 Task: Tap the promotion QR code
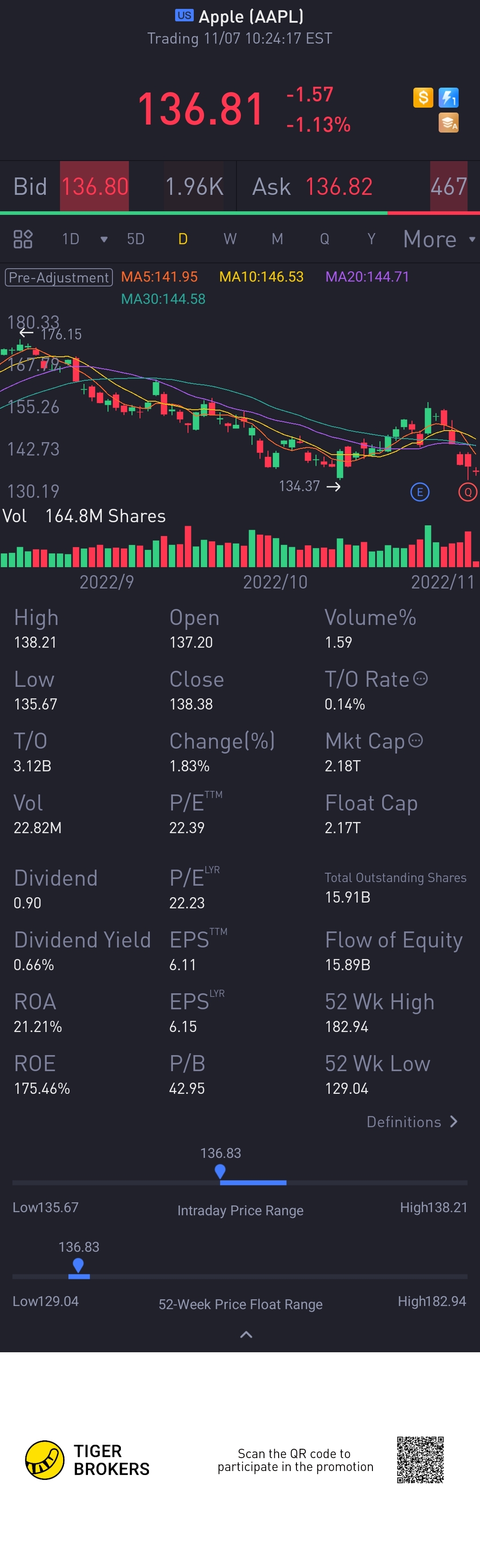[x=420, y=1460]
